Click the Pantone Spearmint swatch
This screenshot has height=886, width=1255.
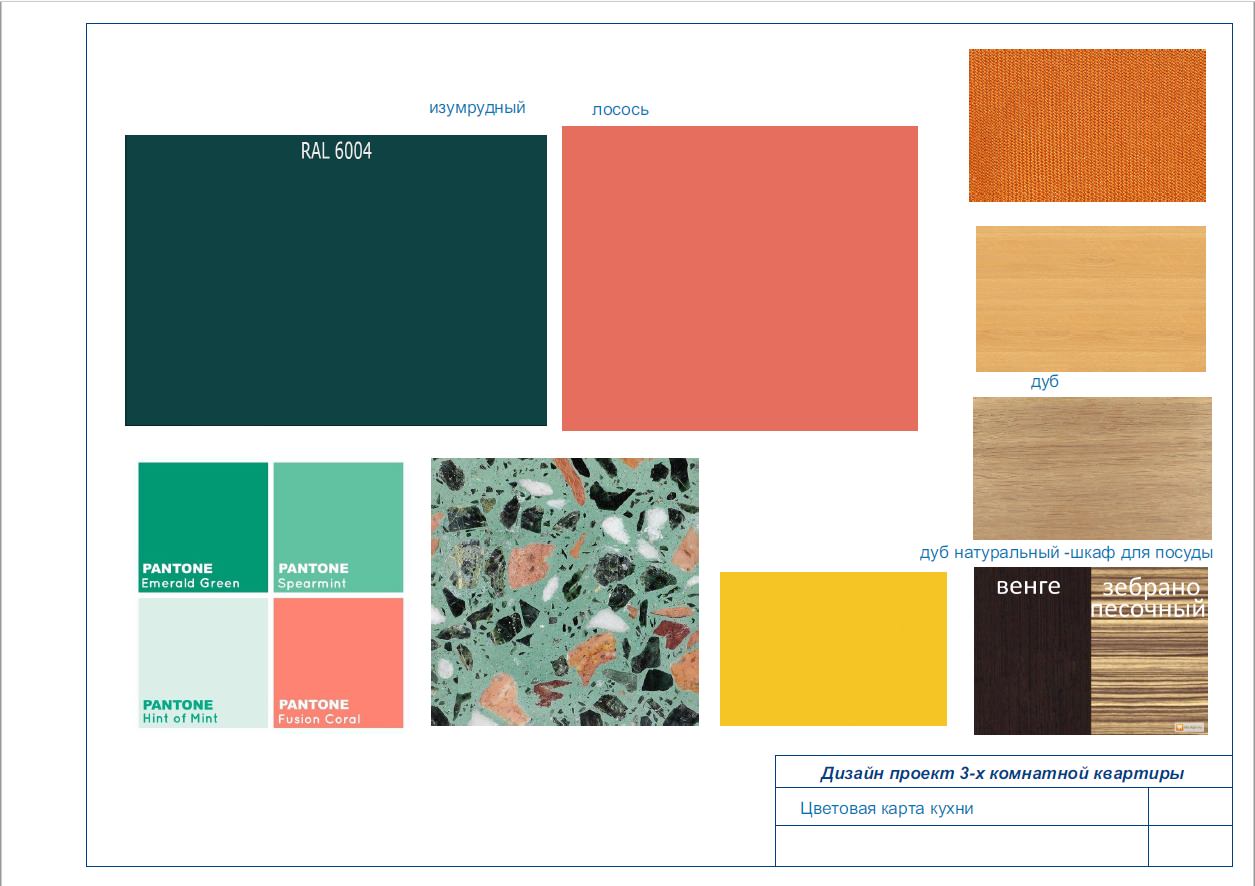click(338, 527)
